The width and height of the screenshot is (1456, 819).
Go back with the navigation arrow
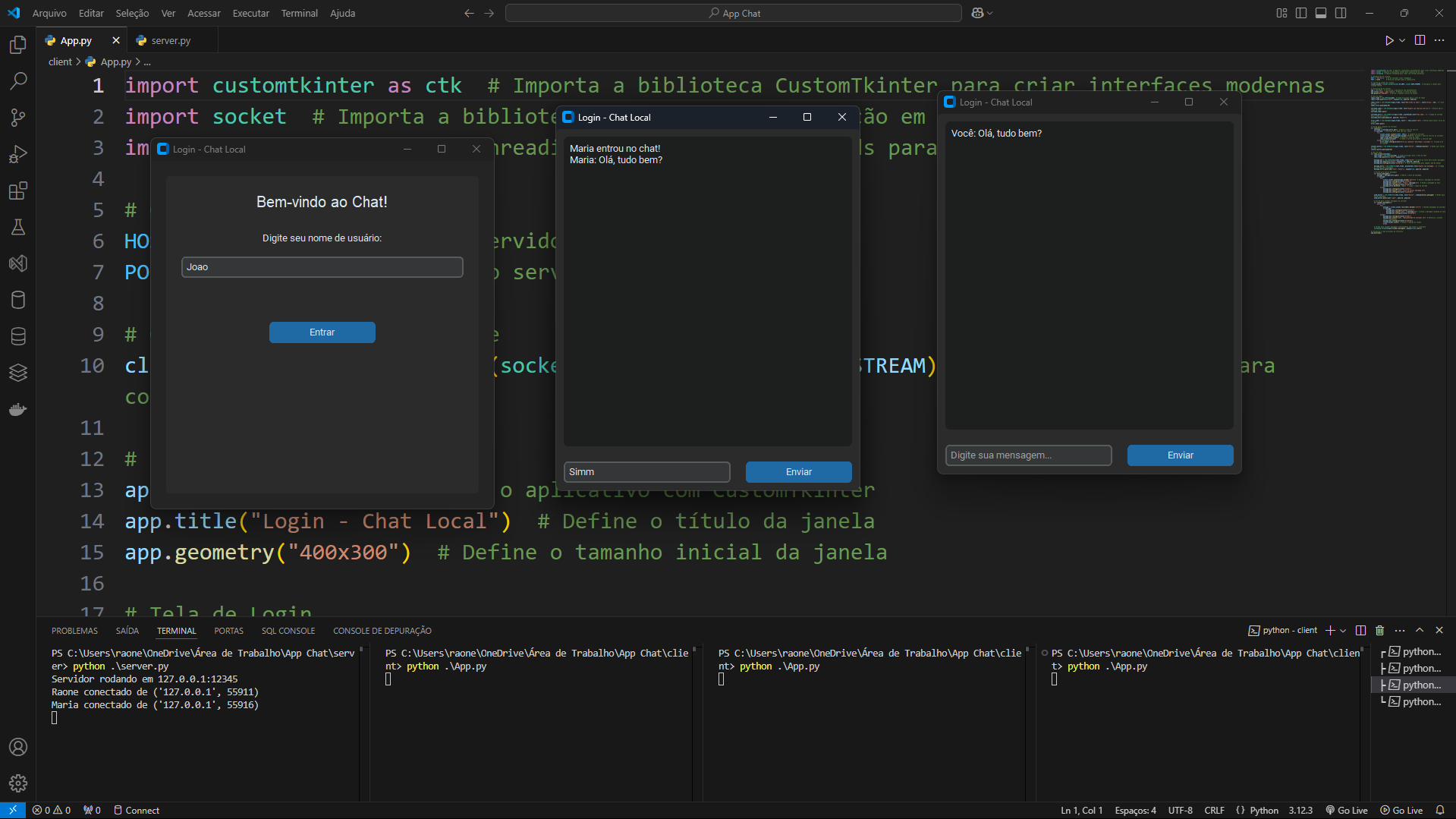[469, 13]
